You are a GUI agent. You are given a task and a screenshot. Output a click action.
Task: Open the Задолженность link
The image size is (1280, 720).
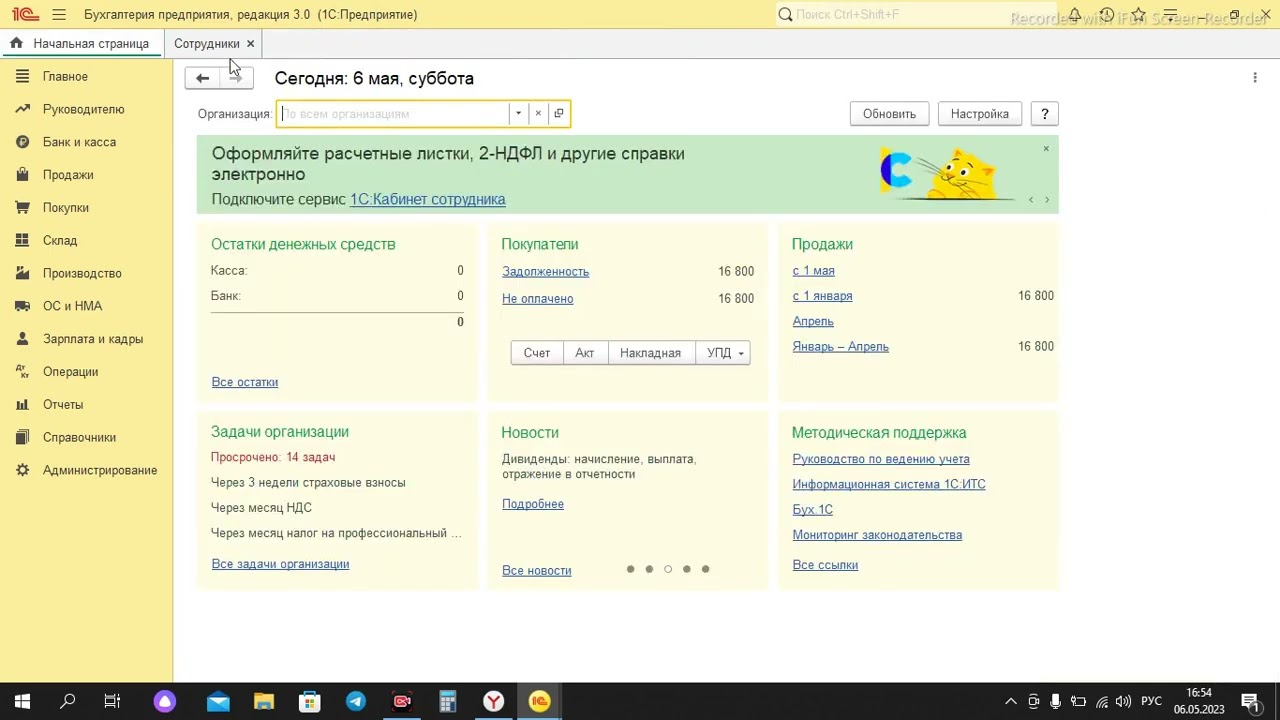point(545,272)
